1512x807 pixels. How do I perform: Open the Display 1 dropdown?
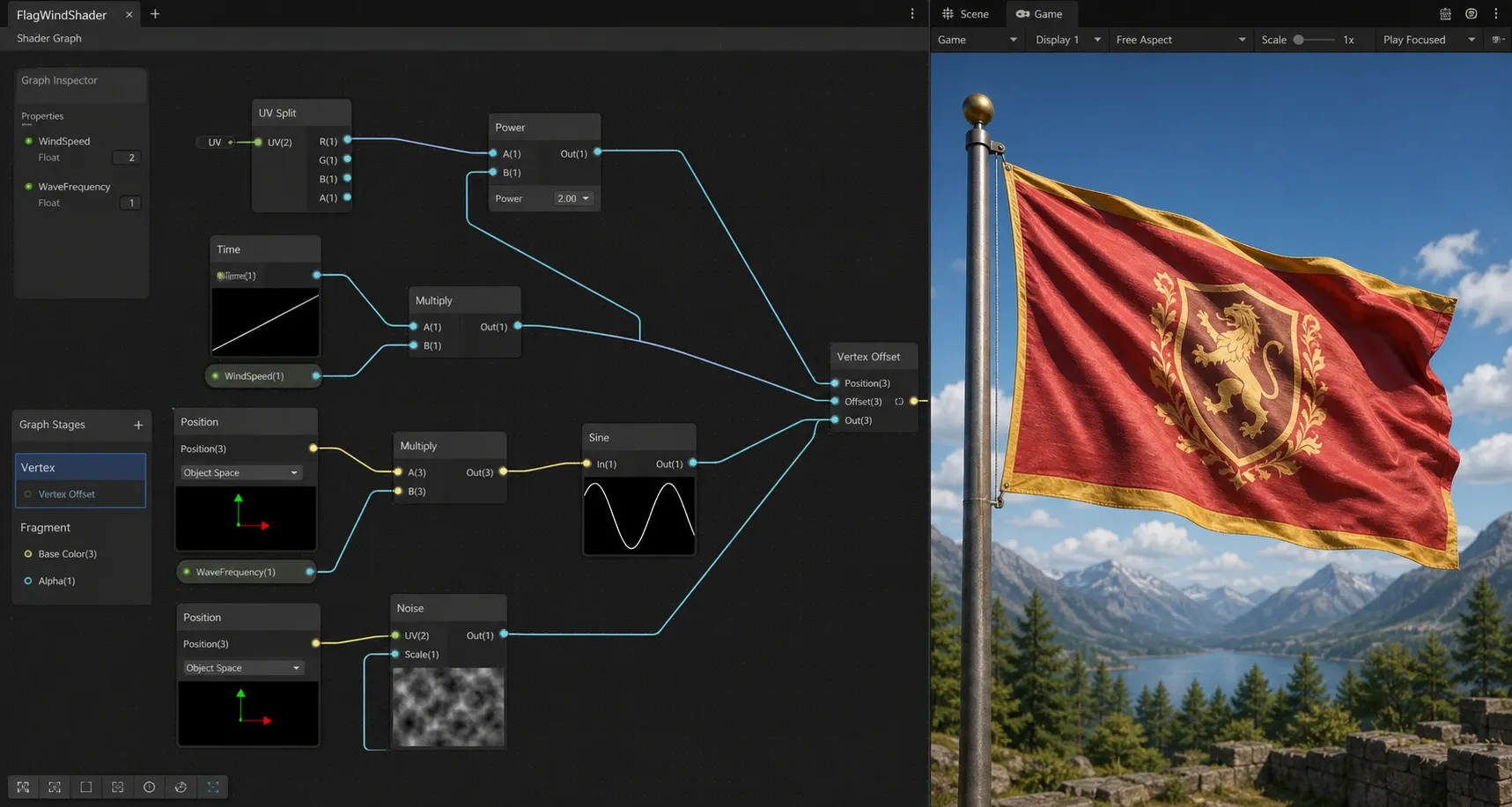pyautogui.click(x=1068, y=40)
